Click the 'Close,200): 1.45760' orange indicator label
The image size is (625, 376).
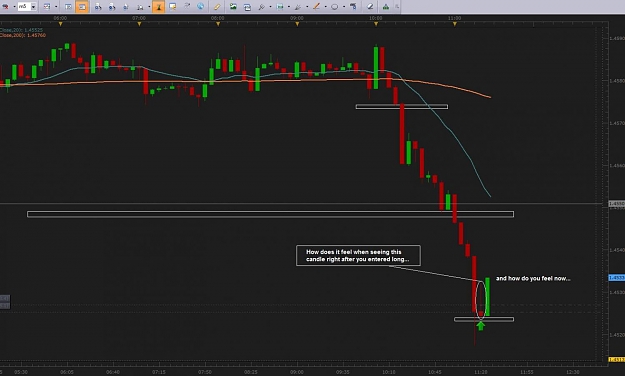[23, 35]
